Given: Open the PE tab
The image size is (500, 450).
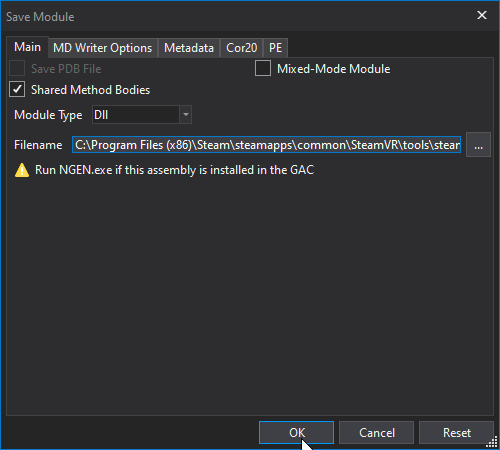Looking at the screenshot, I should point(275,48).
